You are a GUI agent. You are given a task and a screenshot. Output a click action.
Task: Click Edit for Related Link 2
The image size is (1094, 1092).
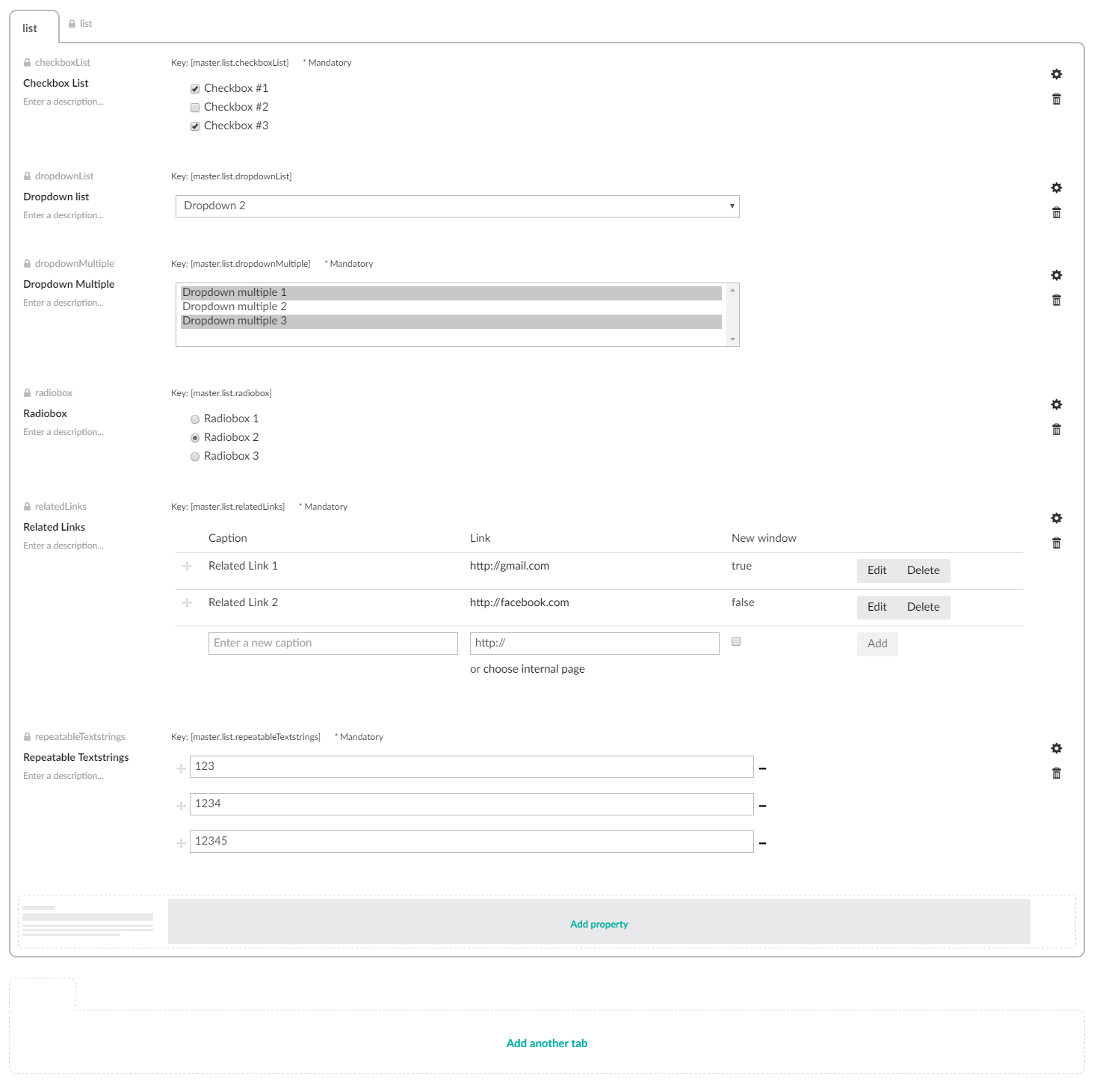877,607
